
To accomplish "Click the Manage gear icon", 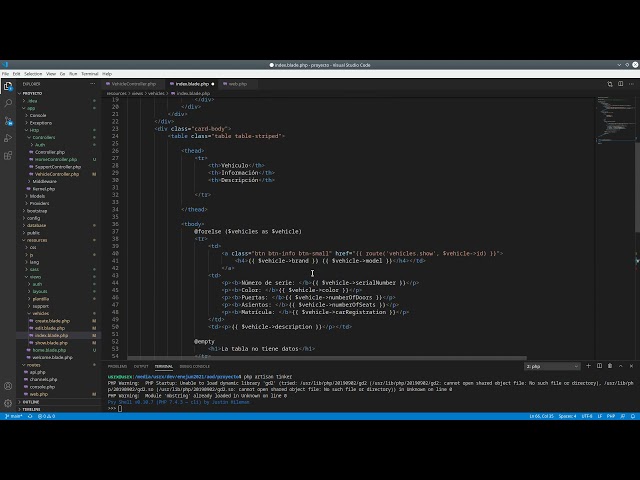I will (8, 402).
